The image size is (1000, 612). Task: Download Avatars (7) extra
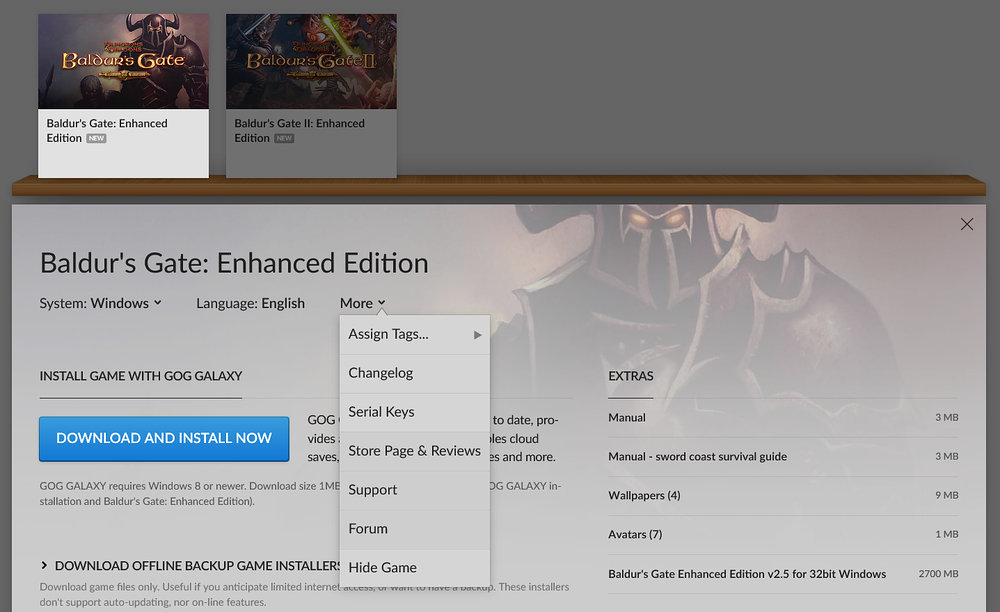pos(783,534)
